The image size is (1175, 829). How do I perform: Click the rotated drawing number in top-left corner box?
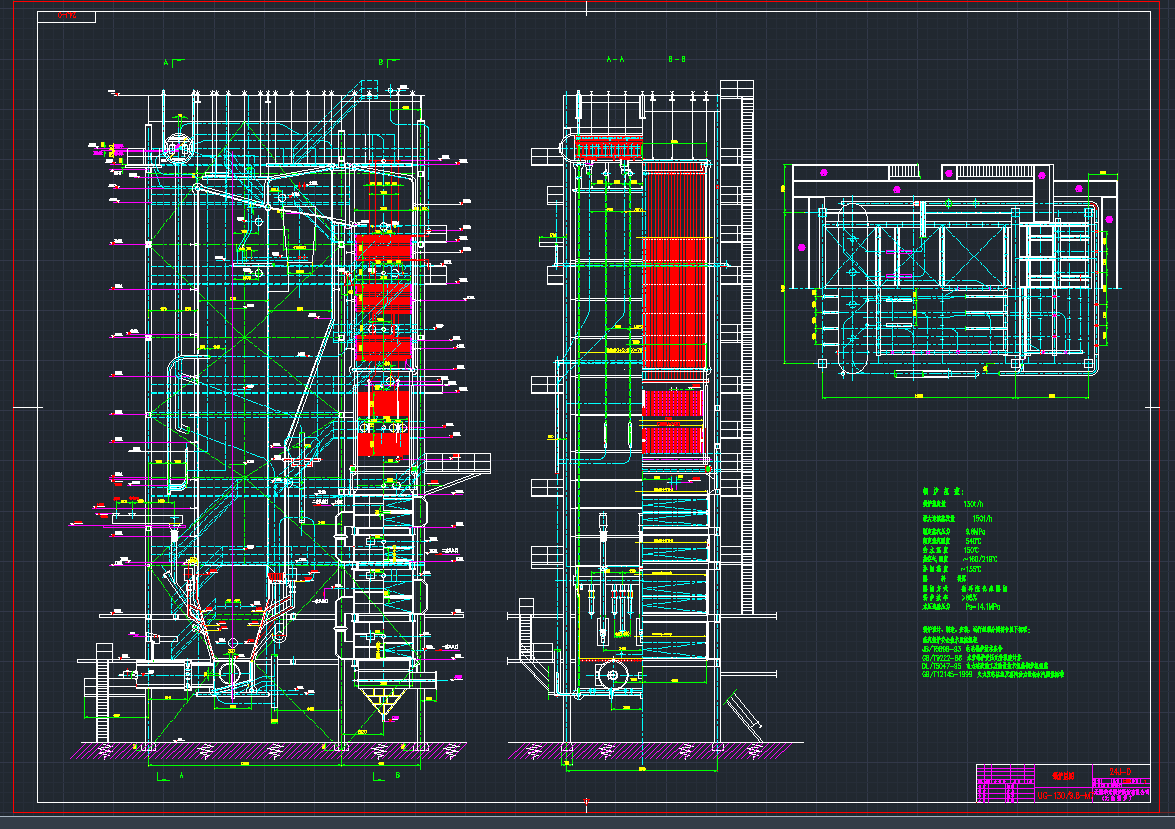67,16
